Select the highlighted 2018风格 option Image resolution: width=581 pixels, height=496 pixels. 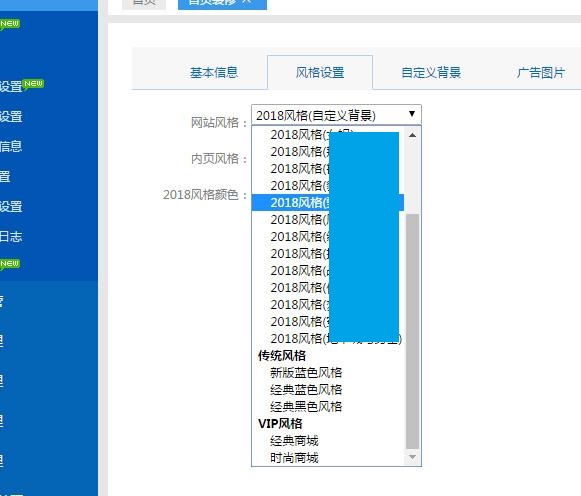(328, 203)
